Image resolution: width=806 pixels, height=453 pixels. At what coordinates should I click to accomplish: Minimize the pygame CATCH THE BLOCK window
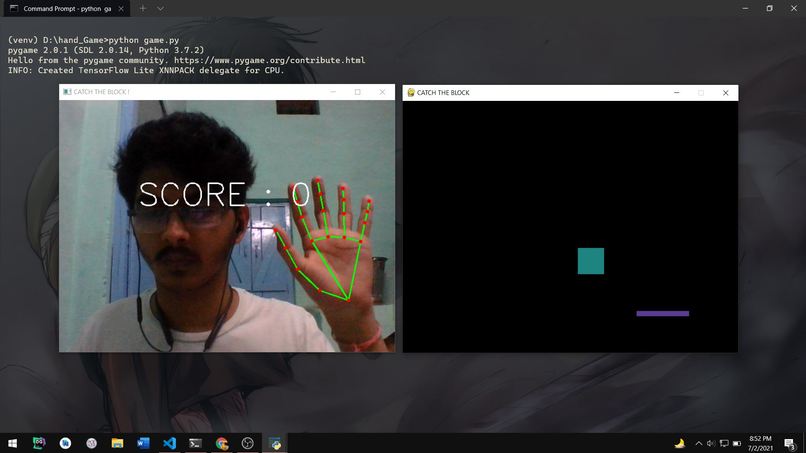(x=676, y=93)
